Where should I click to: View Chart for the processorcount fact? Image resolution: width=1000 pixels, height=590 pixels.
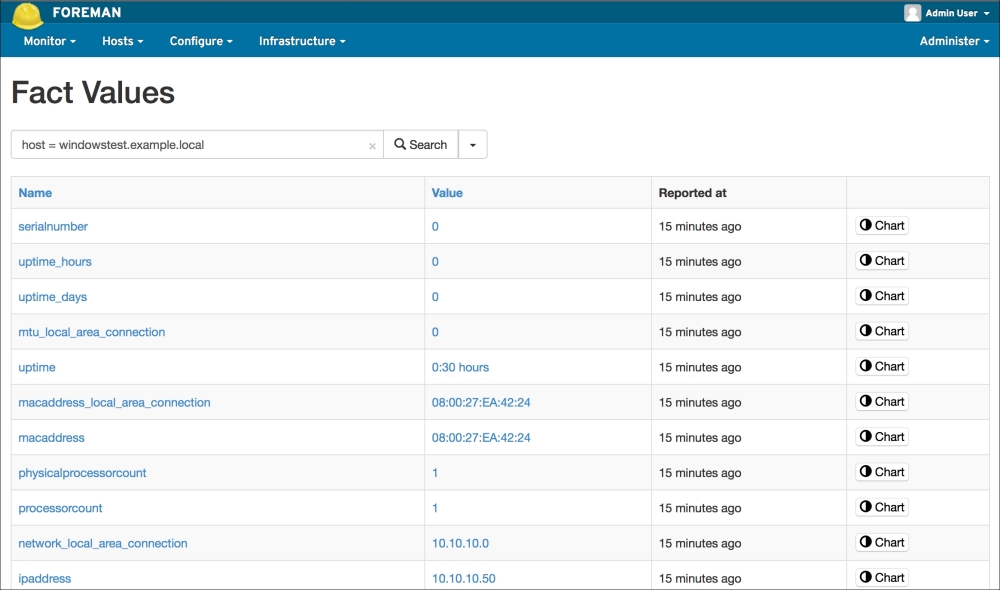(882, 507)
